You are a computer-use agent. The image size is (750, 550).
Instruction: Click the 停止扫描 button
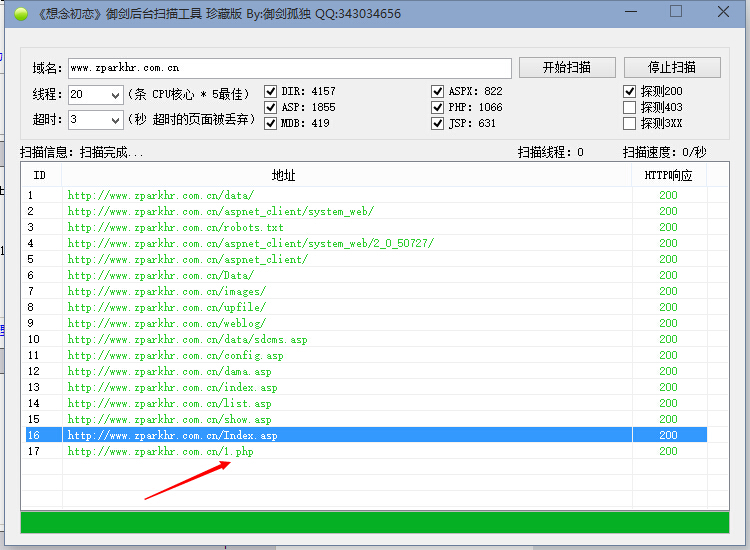click(x=672, y=67)
